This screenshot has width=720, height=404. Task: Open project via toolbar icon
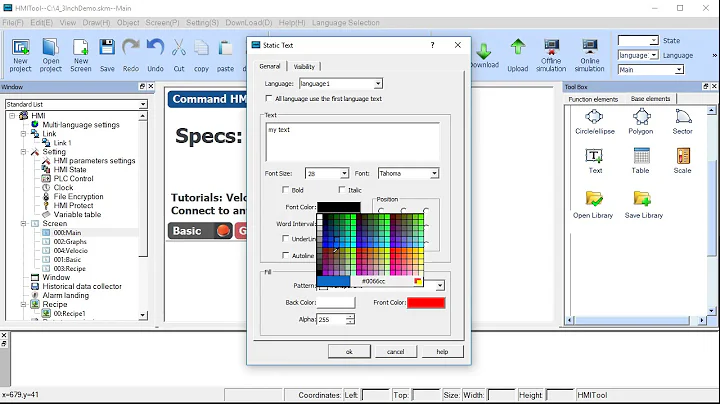click(51, 55)
